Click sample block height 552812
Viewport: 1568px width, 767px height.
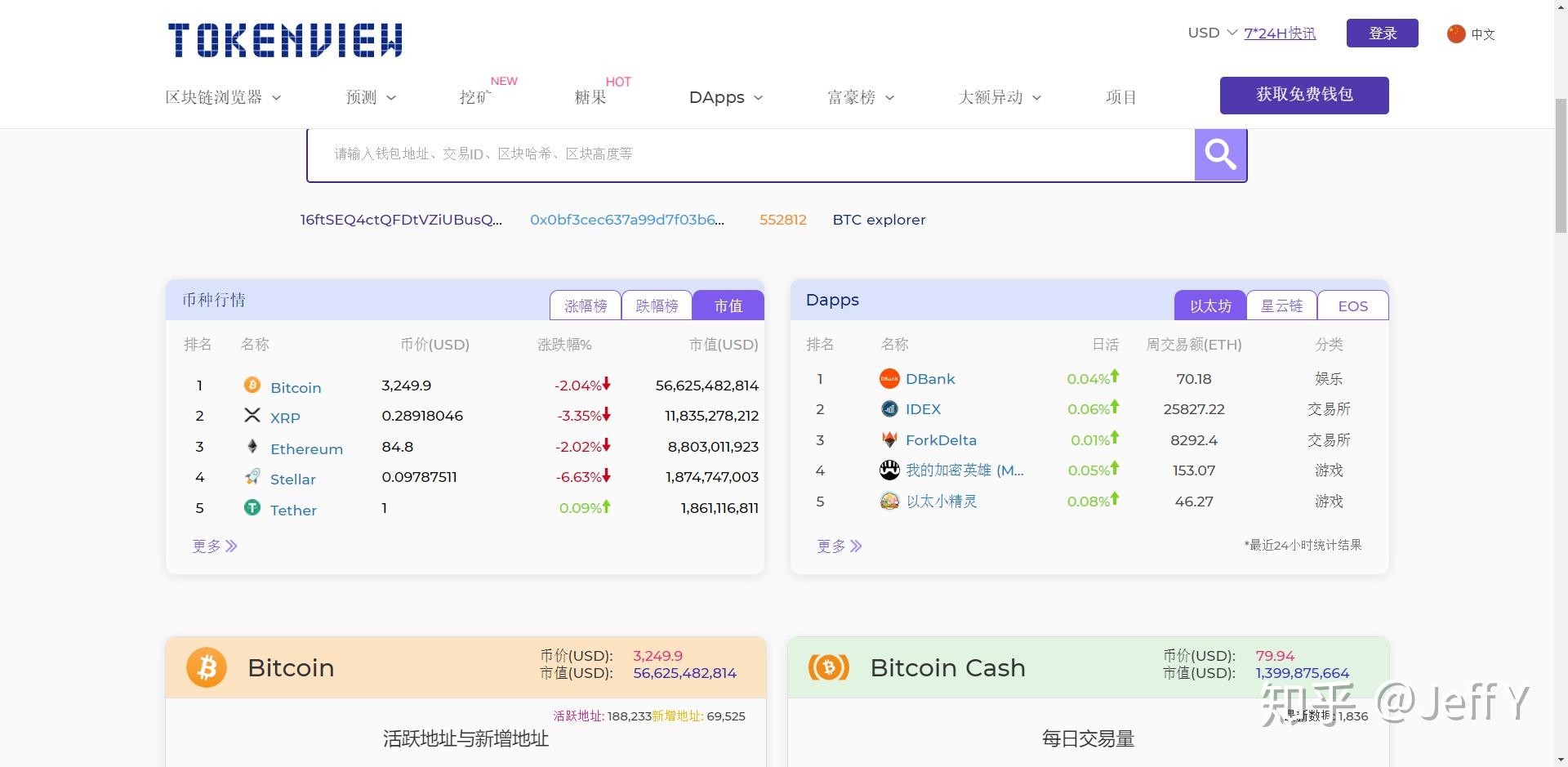pyautogui.click(x=783, y=220)
